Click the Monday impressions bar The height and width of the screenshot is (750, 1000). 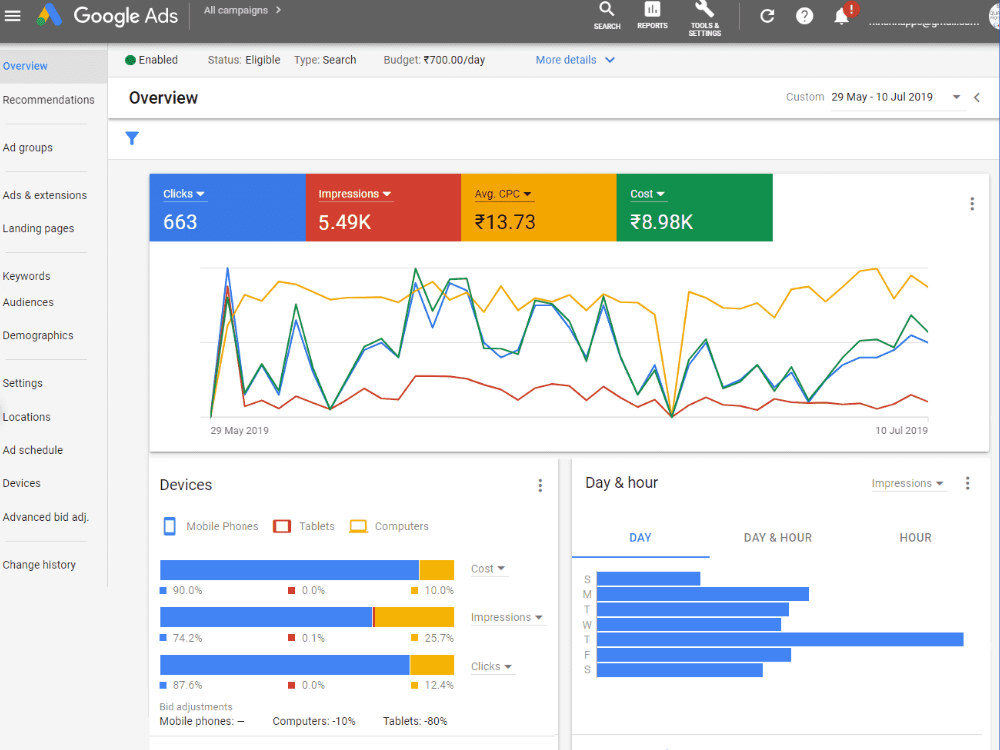pos(703,594)
